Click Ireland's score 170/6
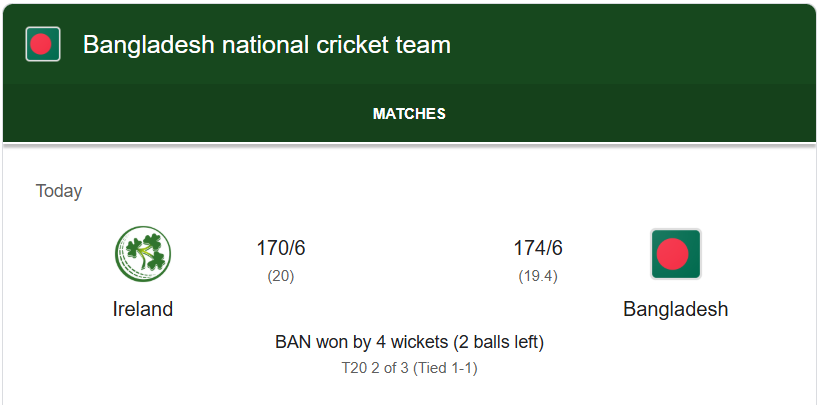818x405 pixels. click(x=281, y=248)
